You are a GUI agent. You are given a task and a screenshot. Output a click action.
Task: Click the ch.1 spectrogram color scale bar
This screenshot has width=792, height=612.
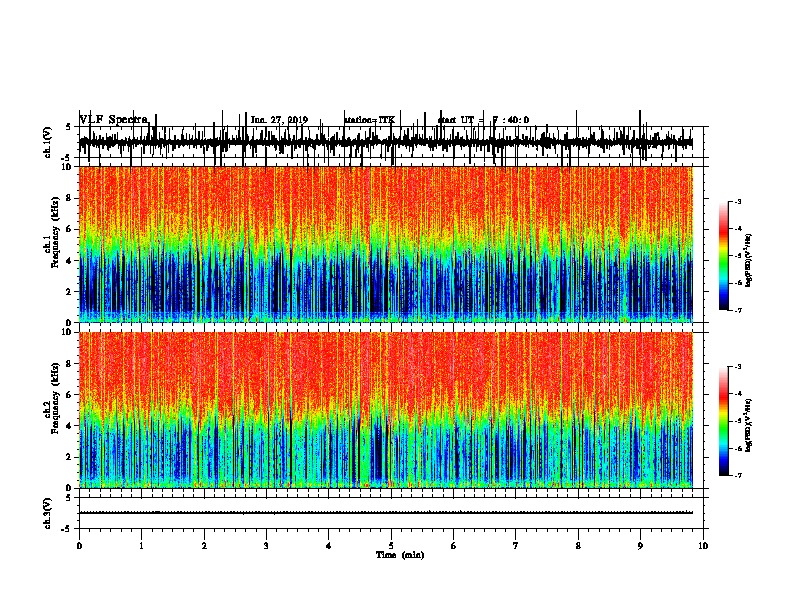point(723,256)
